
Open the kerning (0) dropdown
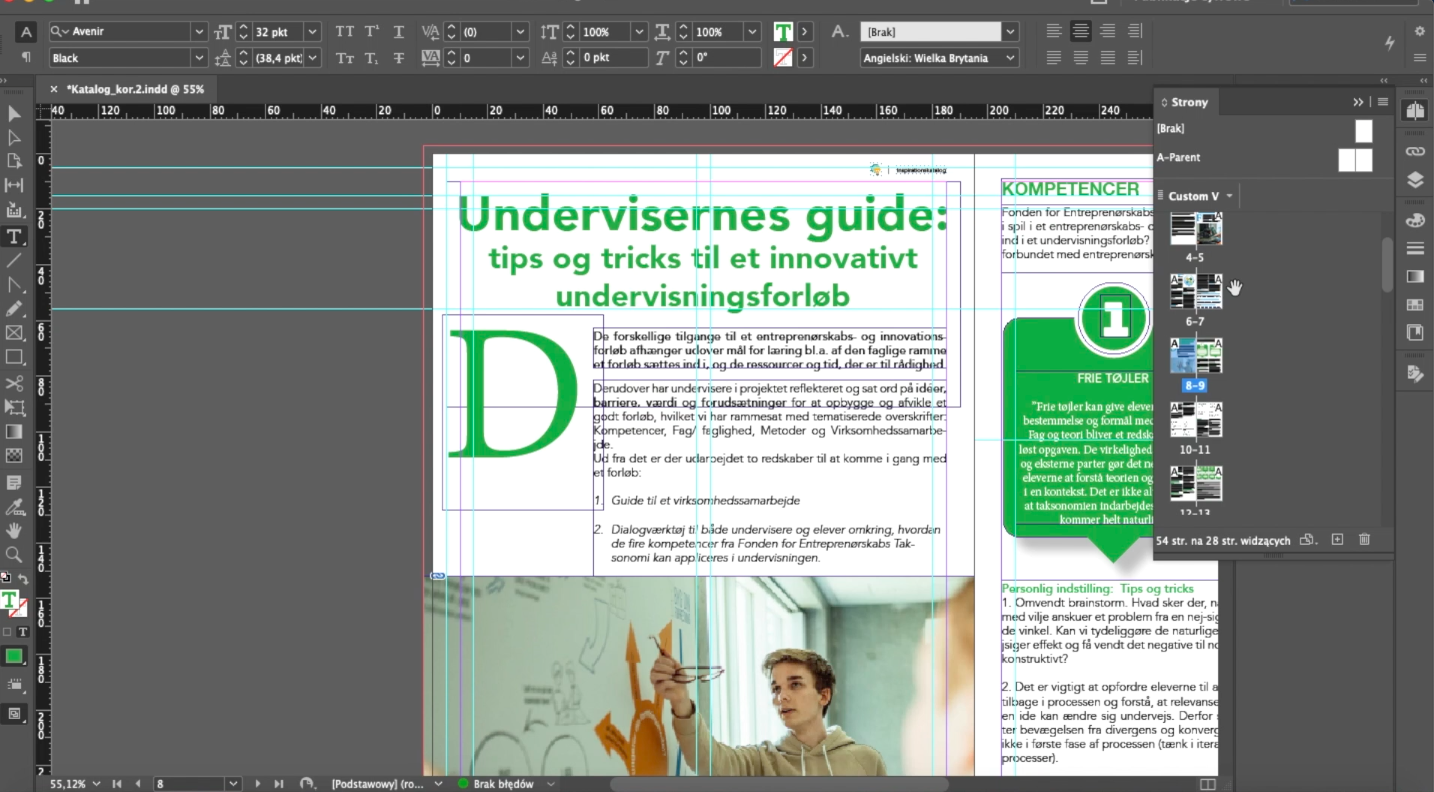pyautogui.click(x=520, y=32)
